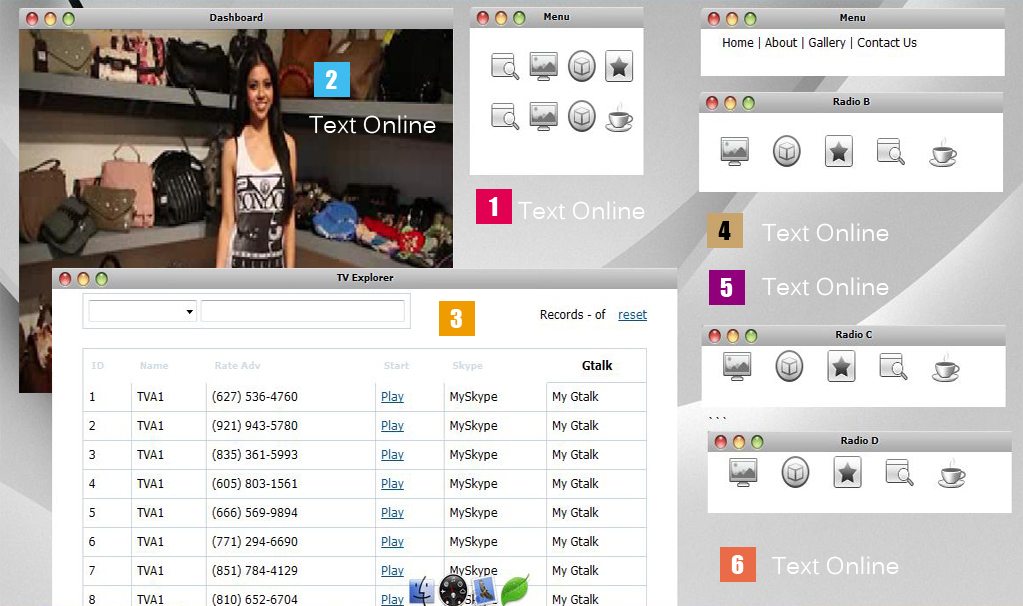The width and height of the screenshot is (1023, 606).
Task: Click Play for row 5 (666) 569-9894
Action: [x=392, y=513]
